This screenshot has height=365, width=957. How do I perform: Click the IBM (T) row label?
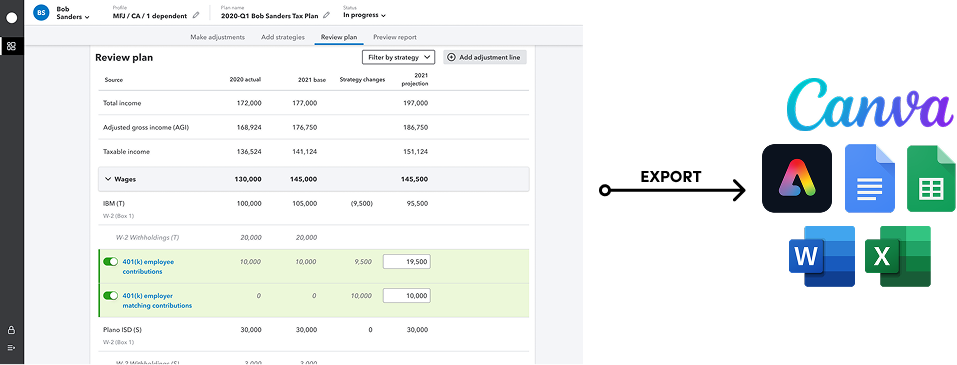(x=114, y=203)
